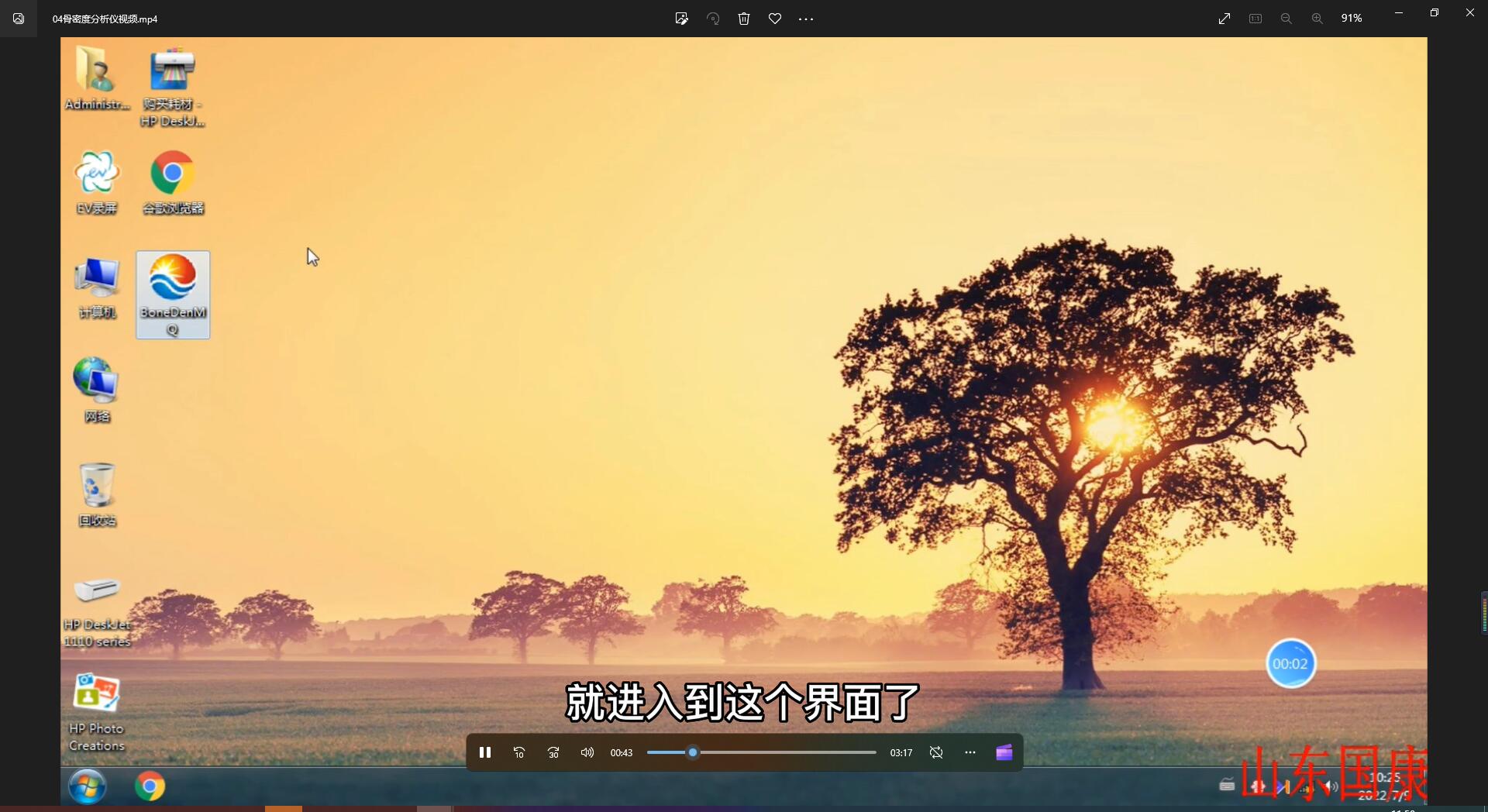Select the Administrator folder icon
Viewport: 1488px width, 812px height.
coord(97,77)
